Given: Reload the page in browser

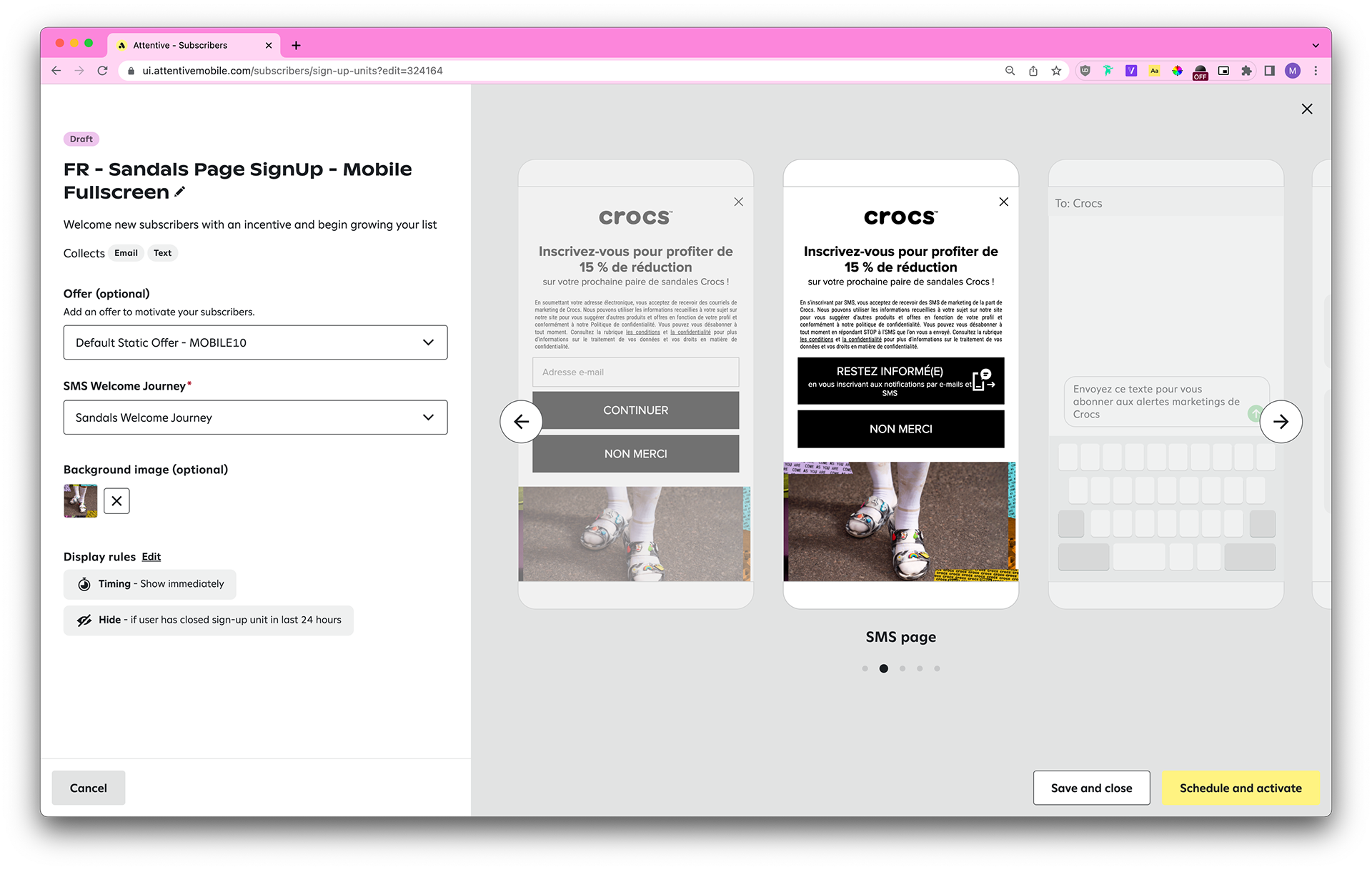Looking at the screenshot, I should click(102, 71).
